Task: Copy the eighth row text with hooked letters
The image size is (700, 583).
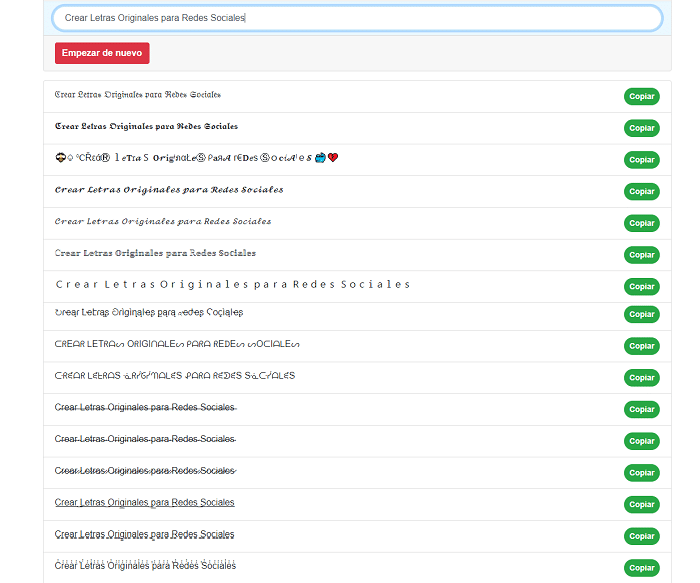Action: [x=641, y=314]
